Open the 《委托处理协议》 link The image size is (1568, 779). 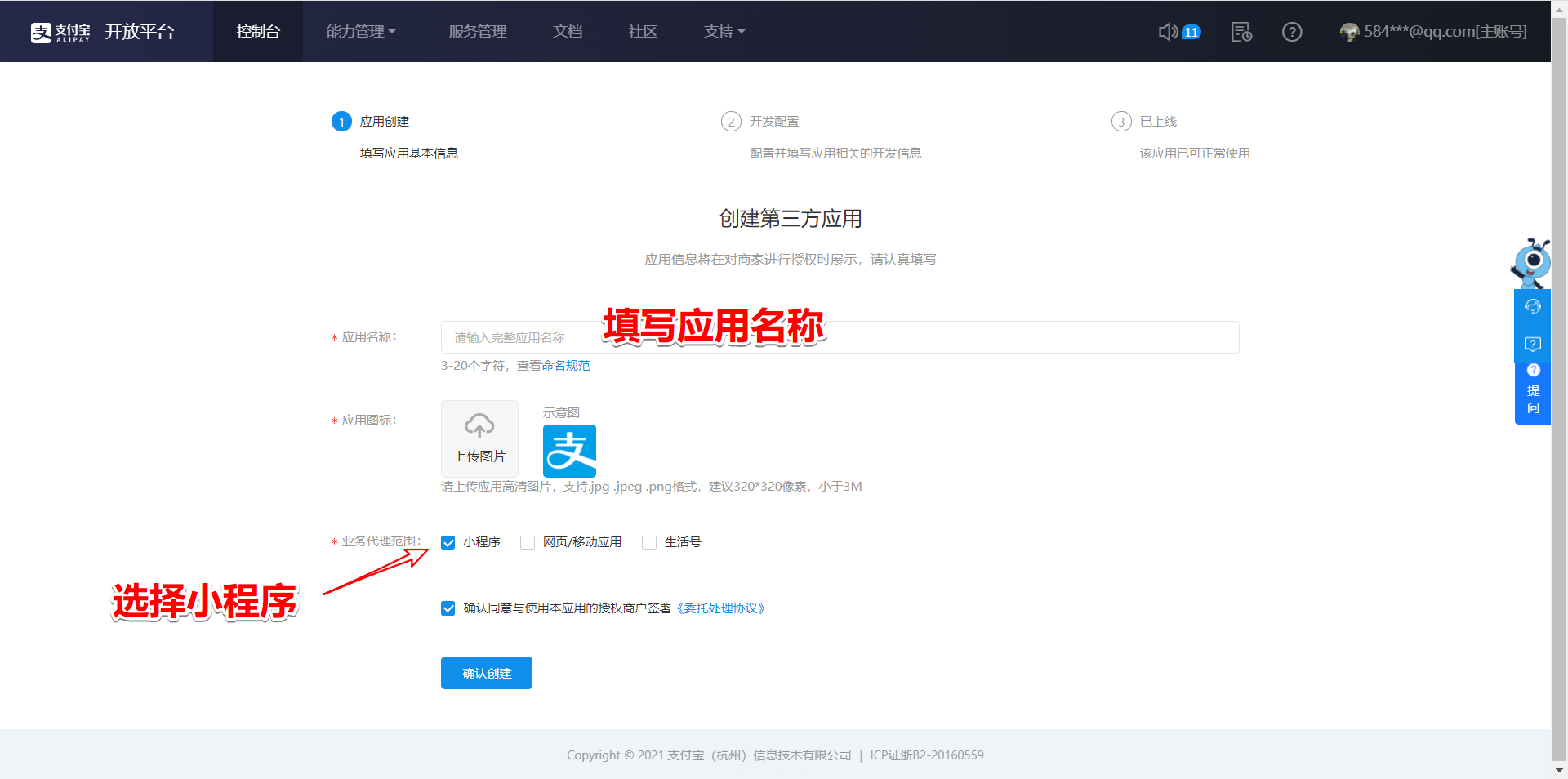click(720, 608)
